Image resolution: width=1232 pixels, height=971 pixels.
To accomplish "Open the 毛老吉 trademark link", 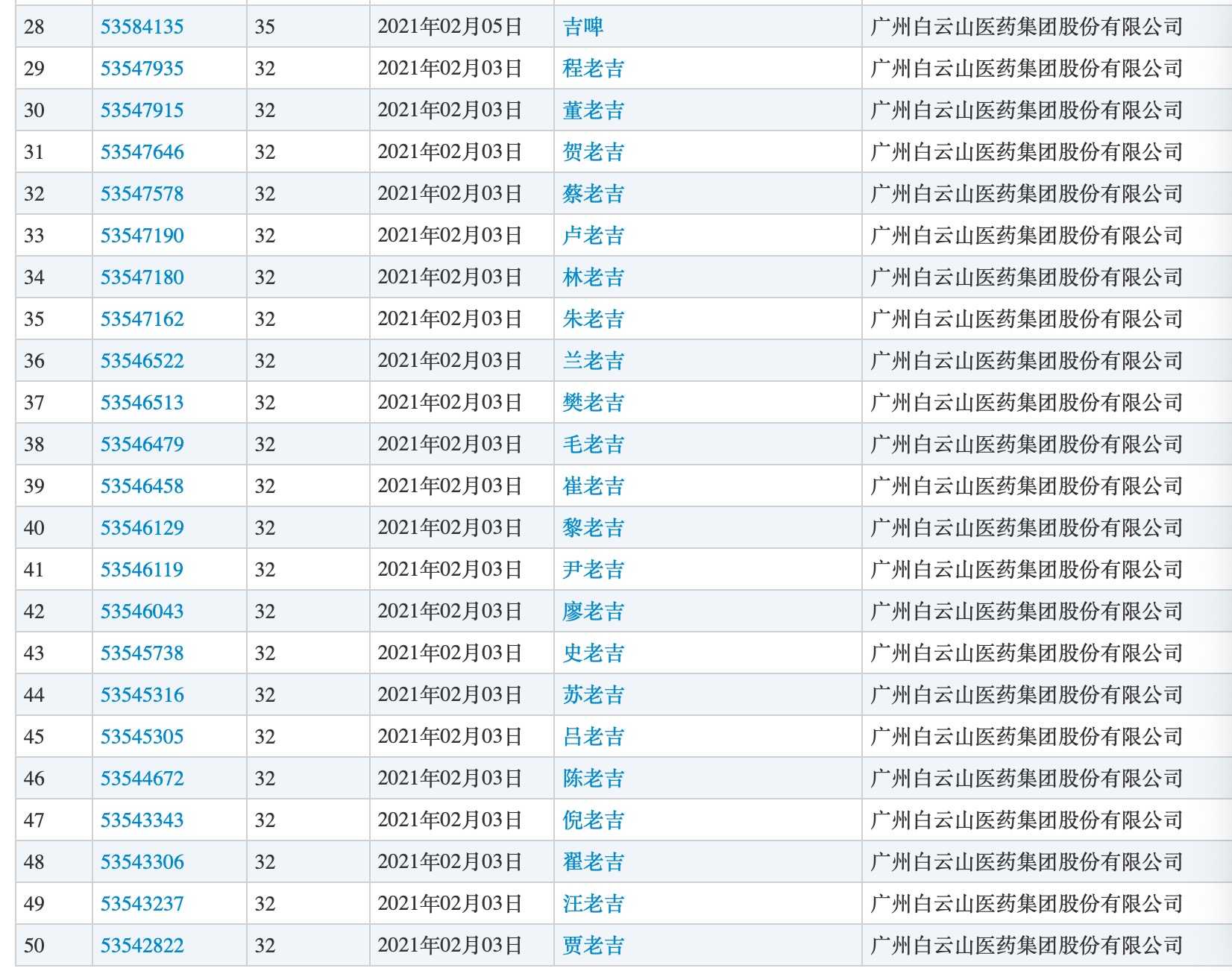I will pyautogui.click(x=593, y=444).
